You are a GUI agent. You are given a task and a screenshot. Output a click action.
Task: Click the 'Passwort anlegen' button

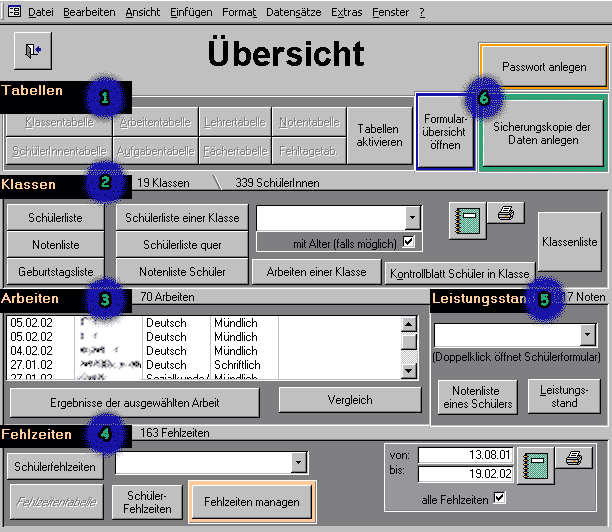(543, 67)
